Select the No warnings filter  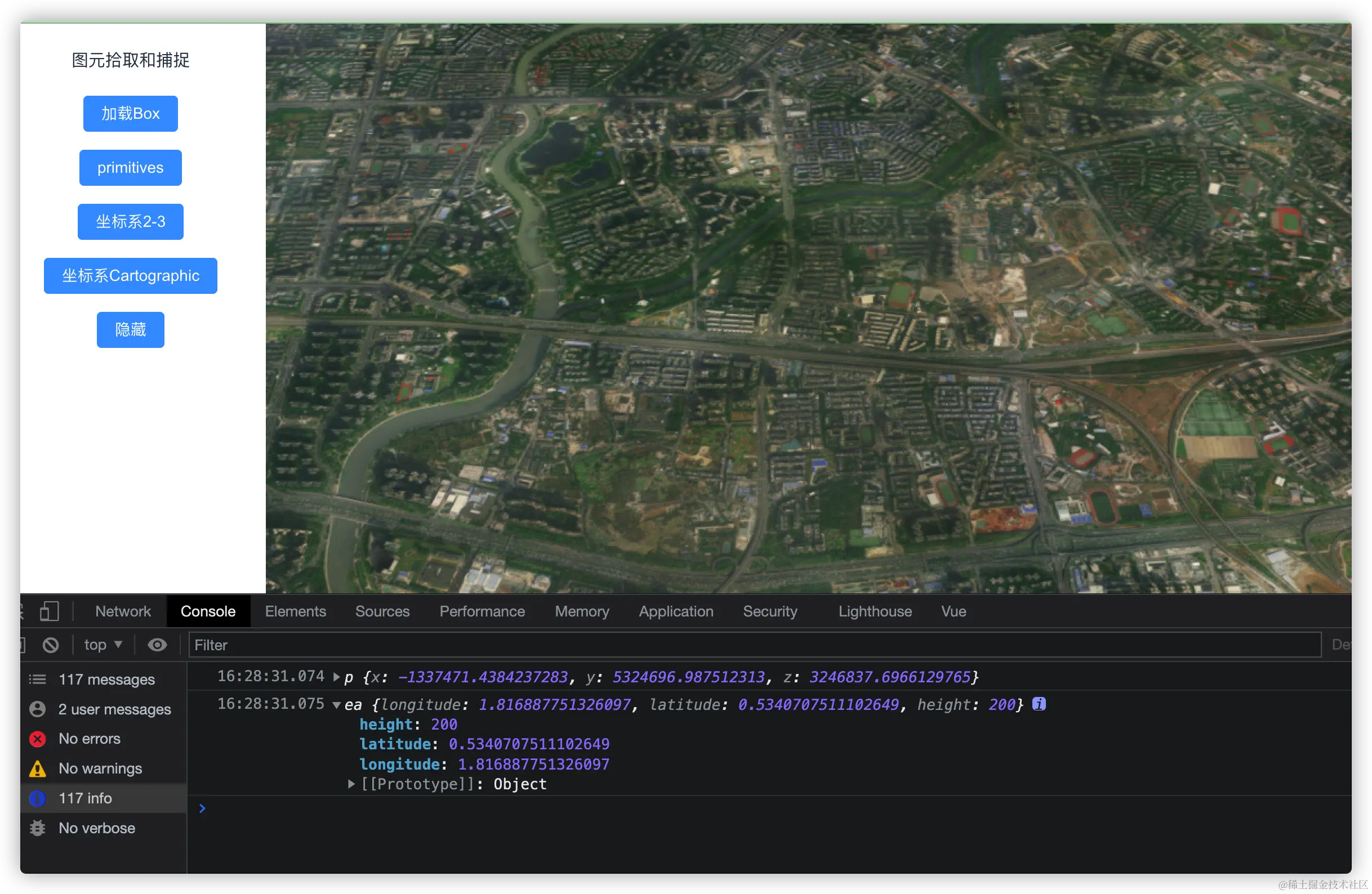tap(100, 768)
